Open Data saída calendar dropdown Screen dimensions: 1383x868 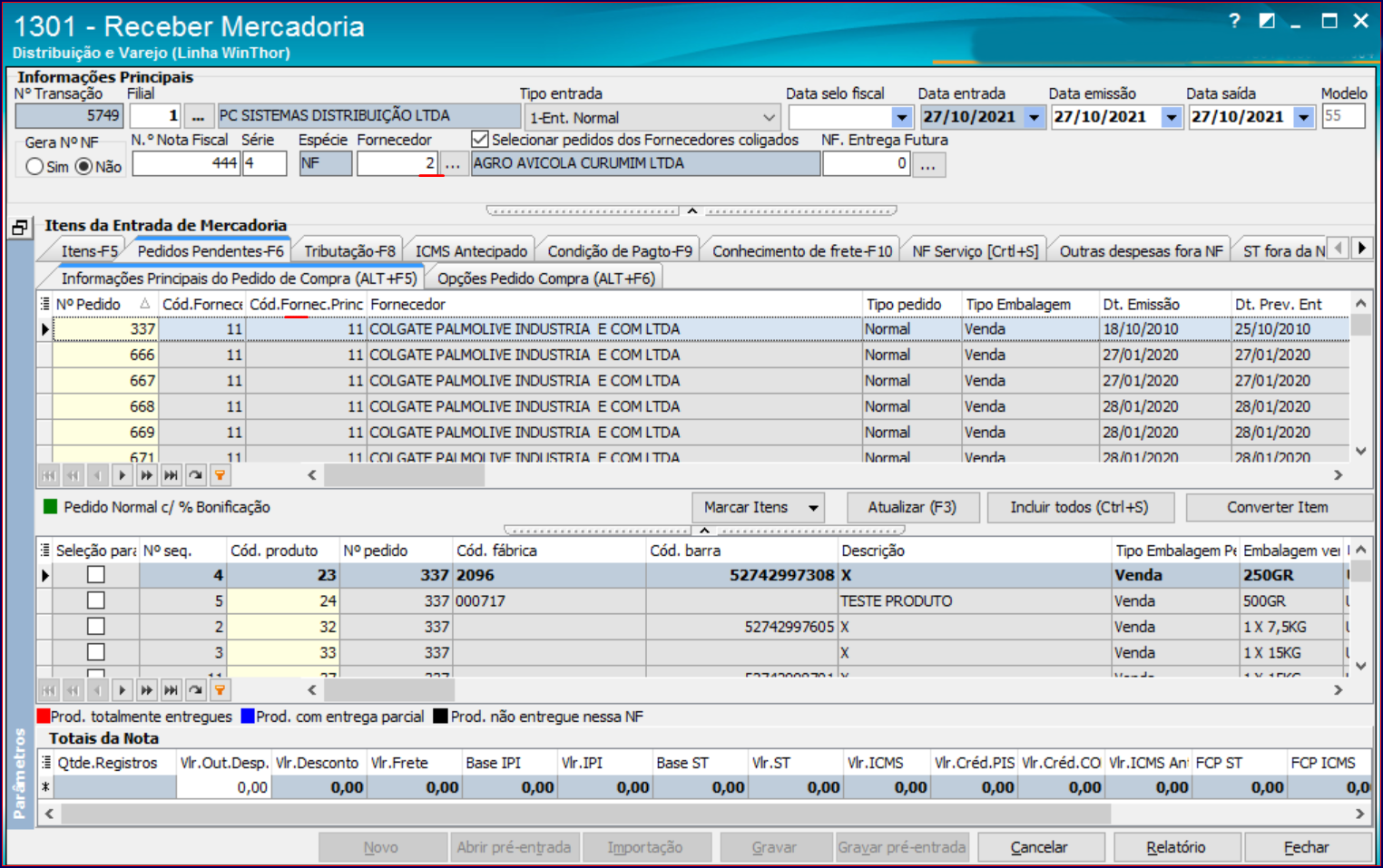tap(1304, 117)
